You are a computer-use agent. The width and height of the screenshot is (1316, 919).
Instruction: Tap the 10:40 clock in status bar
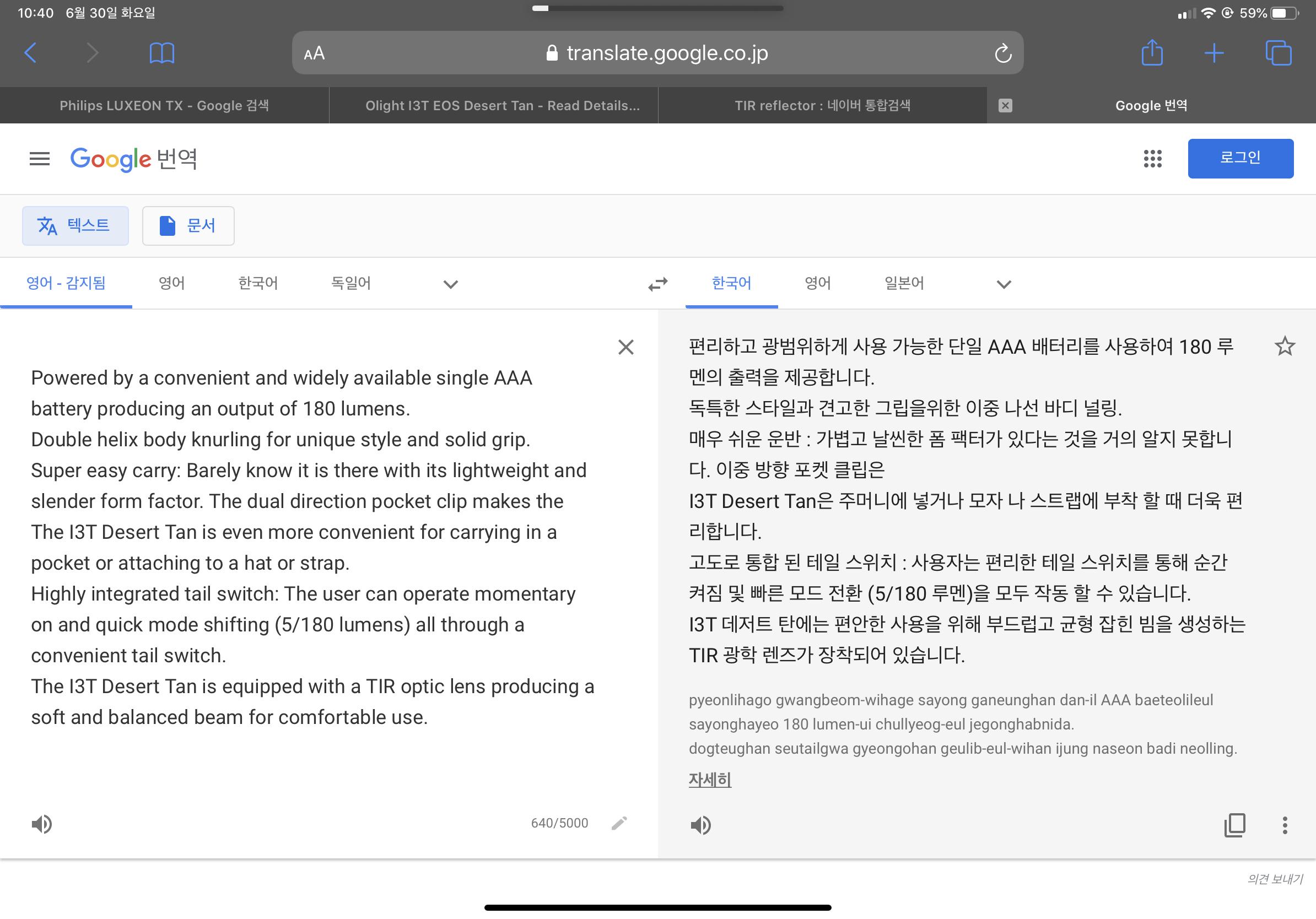(x=35, y=13)
